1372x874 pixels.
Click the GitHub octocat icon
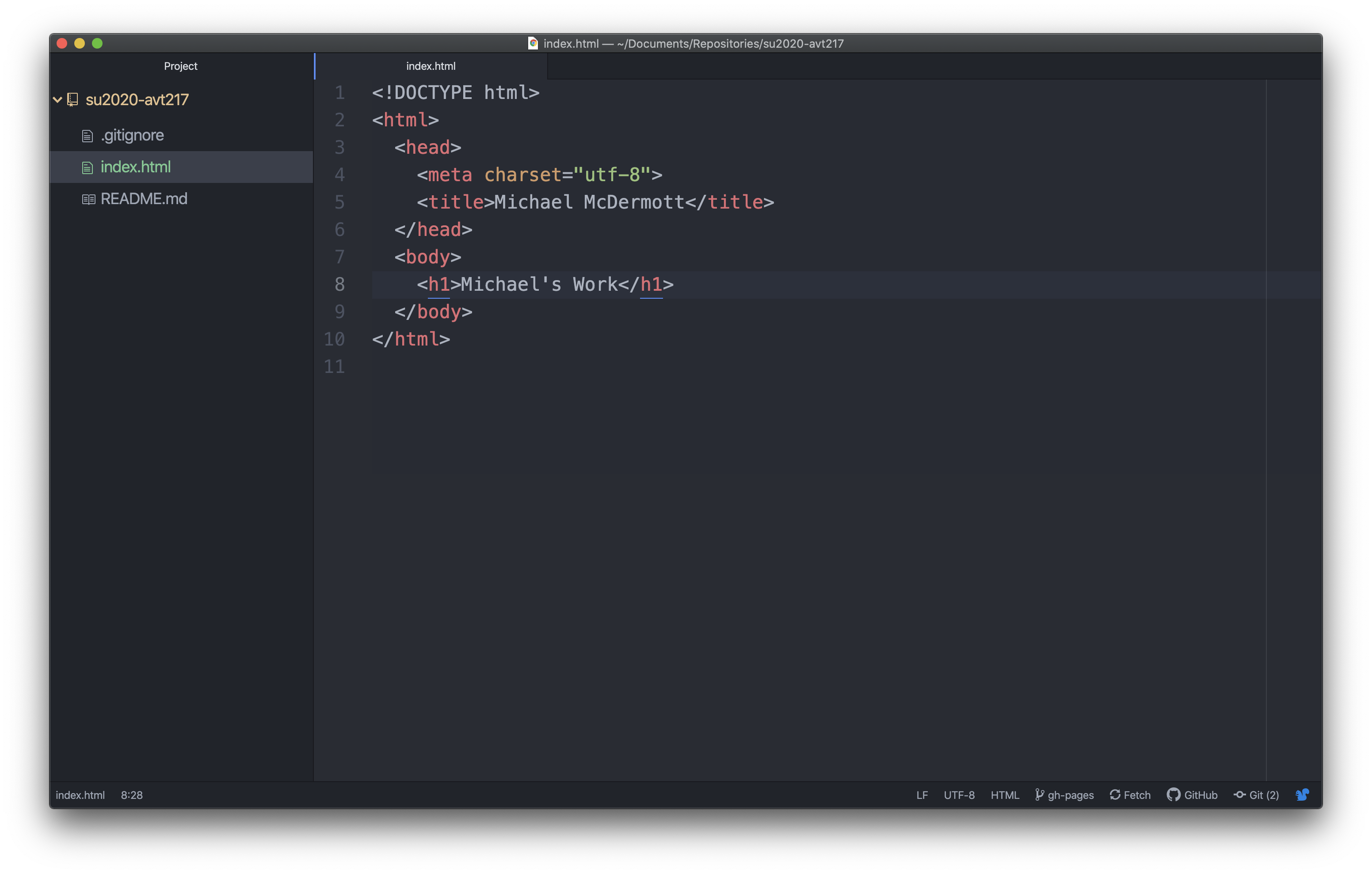[x=1174, y=794]
